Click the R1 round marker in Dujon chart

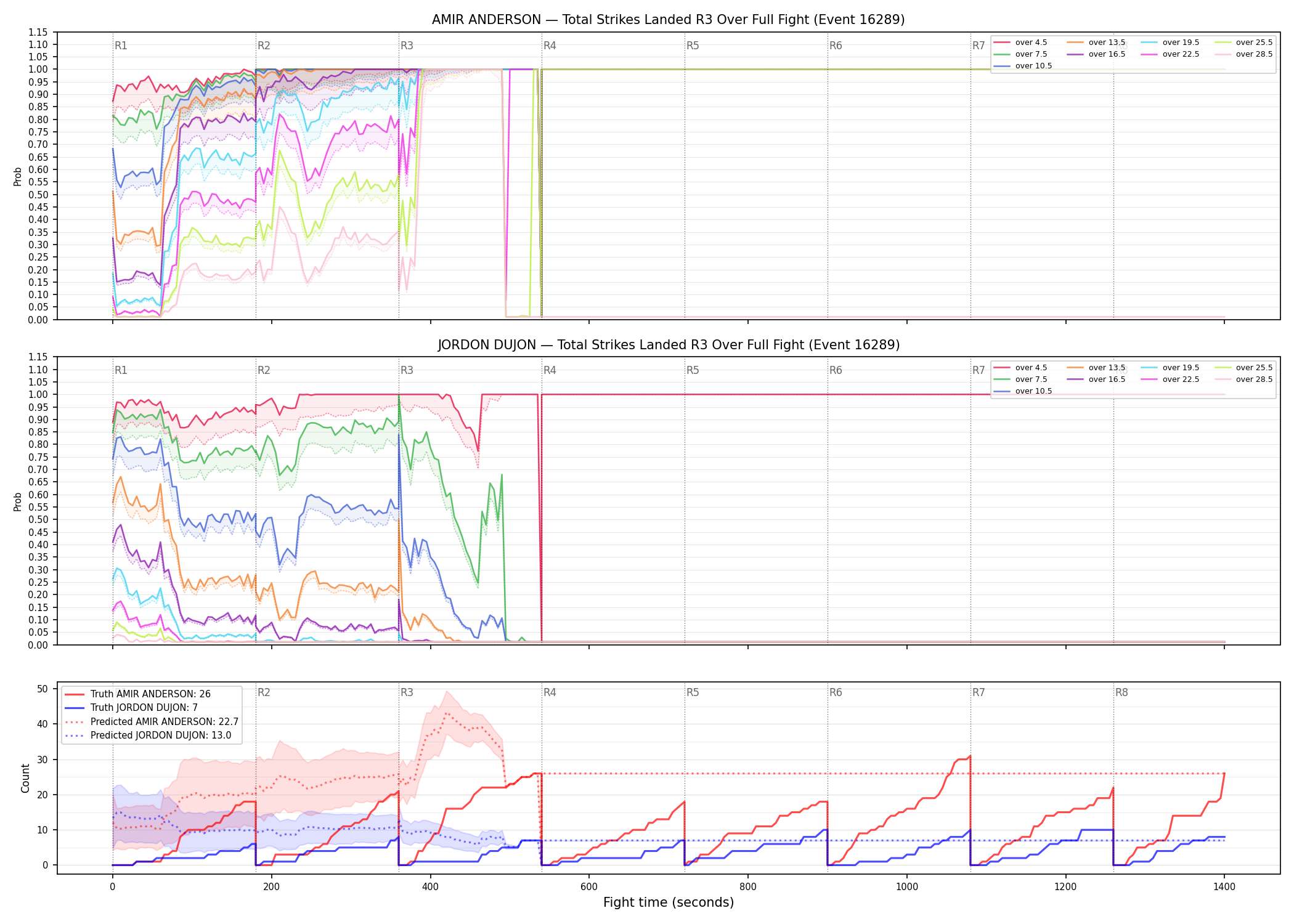[x=121, y=370]
